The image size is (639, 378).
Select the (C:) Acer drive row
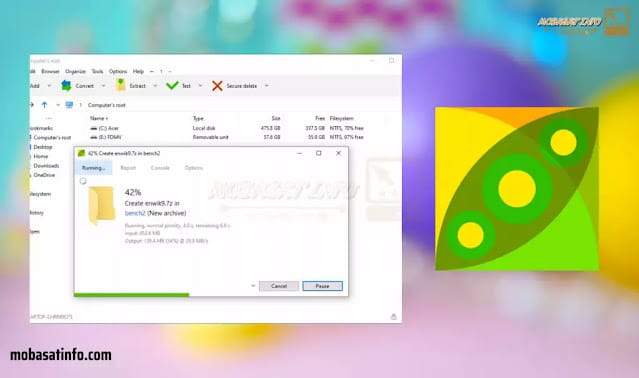[227, 128]
